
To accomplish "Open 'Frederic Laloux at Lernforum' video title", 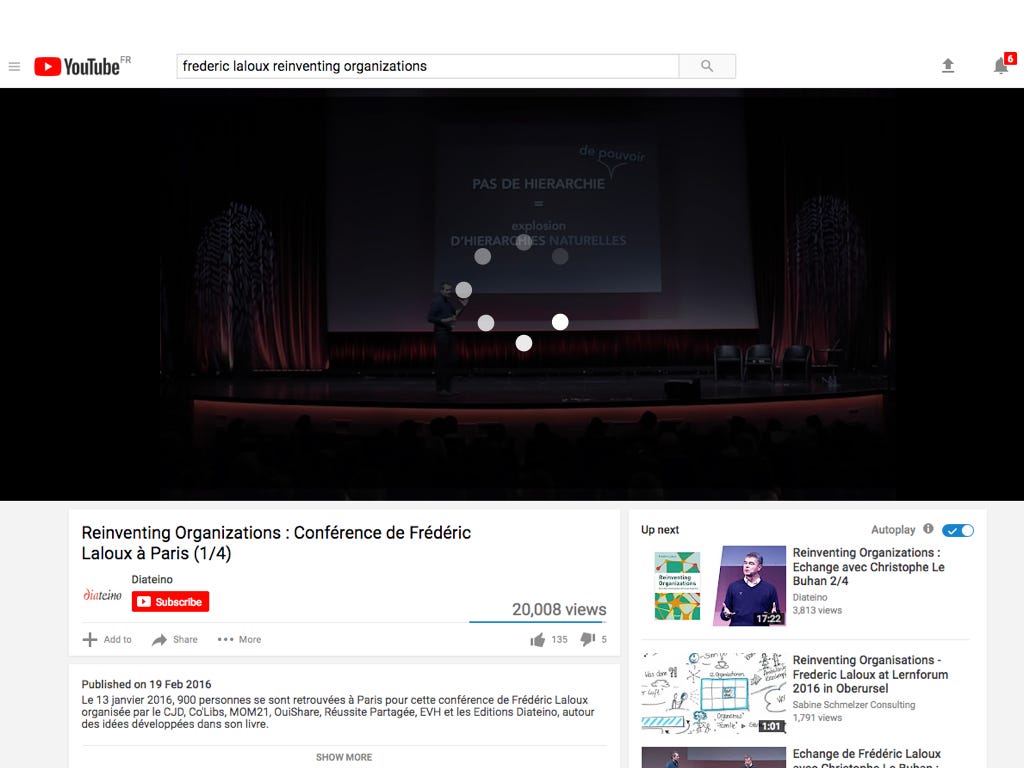I will pos(870,674).
